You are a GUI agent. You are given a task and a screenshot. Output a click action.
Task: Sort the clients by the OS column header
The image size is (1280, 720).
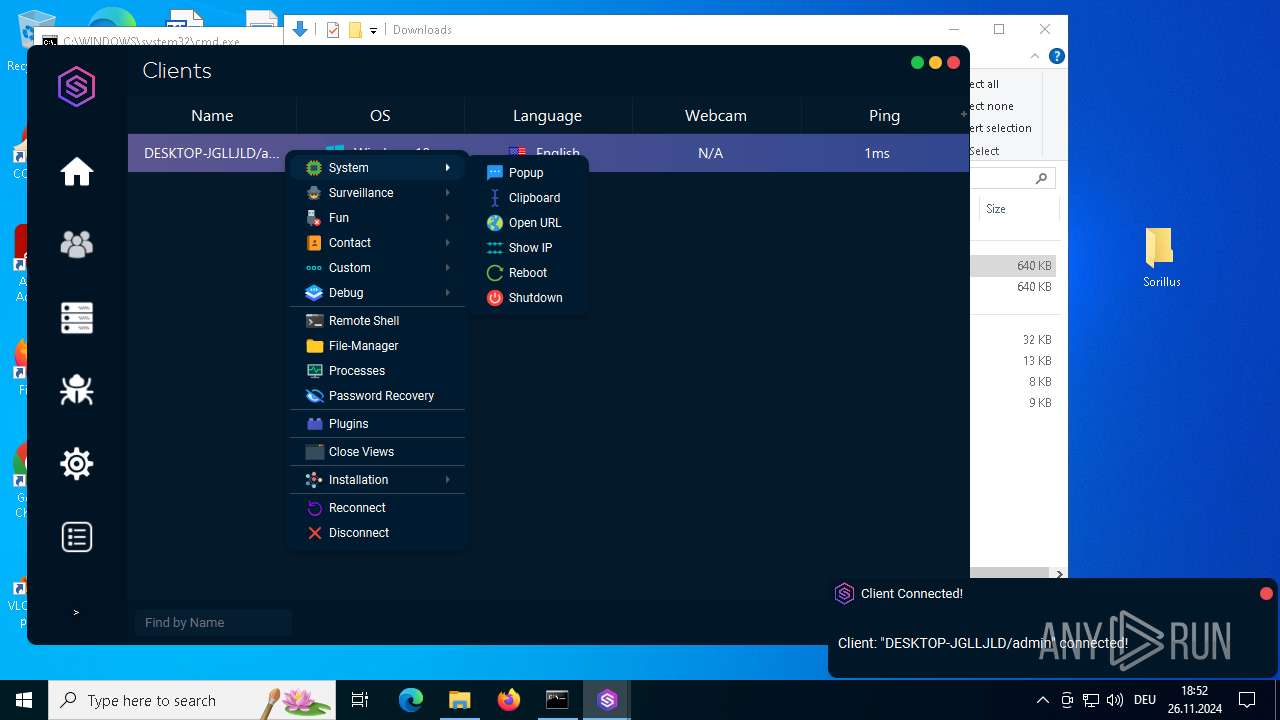point(380,116)
